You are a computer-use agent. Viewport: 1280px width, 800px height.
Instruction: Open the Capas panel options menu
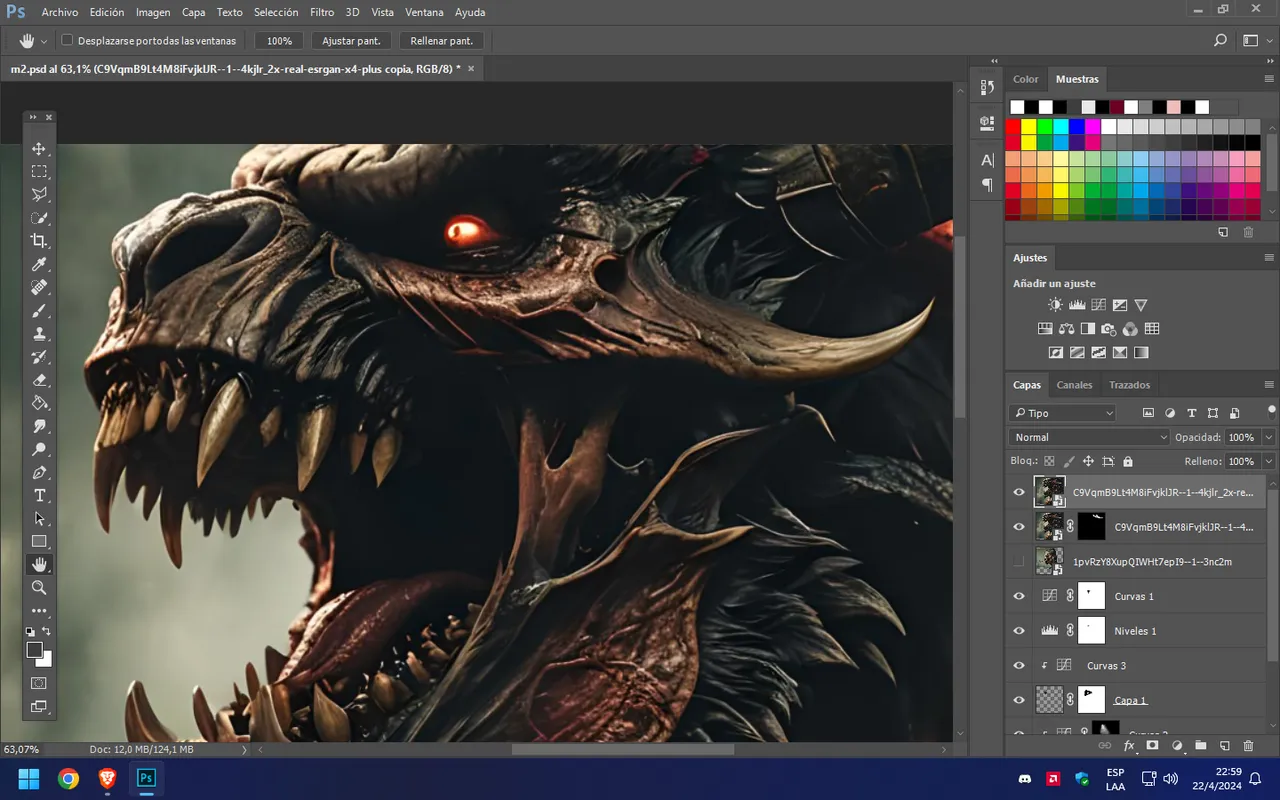[x=1269, y=385]
